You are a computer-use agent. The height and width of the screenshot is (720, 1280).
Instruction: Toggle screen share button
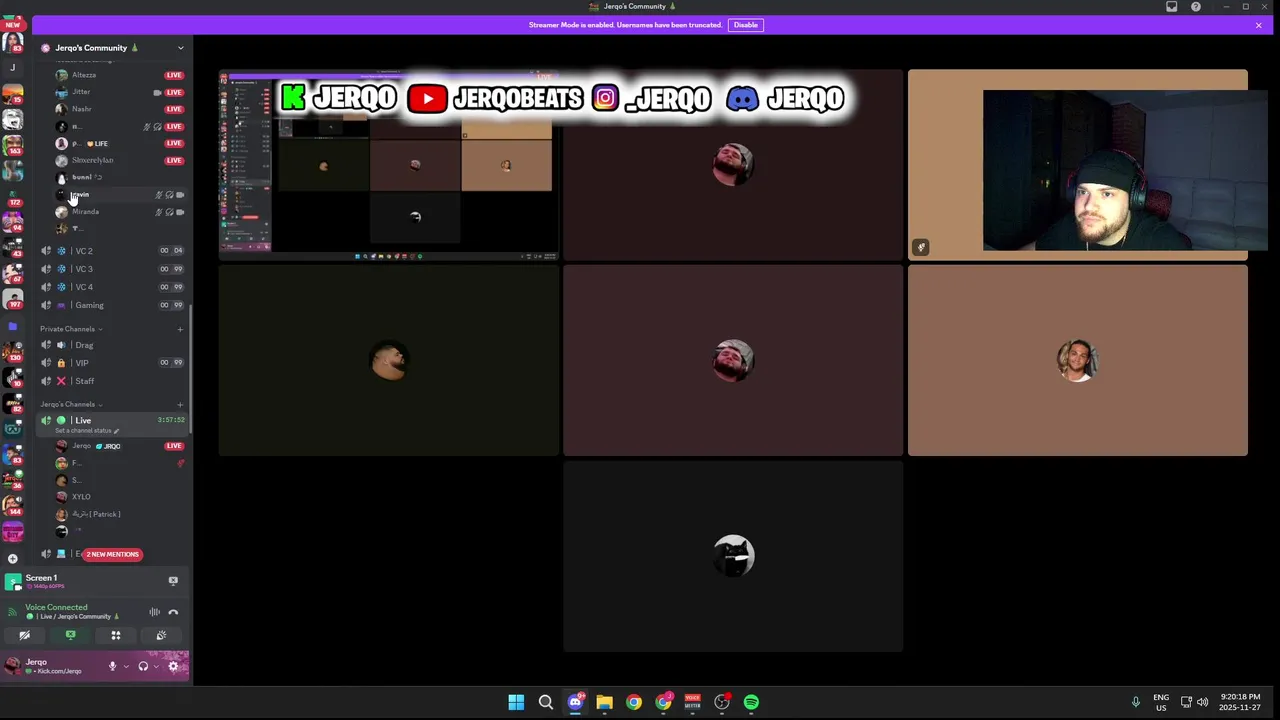click(x=70, y=636)
